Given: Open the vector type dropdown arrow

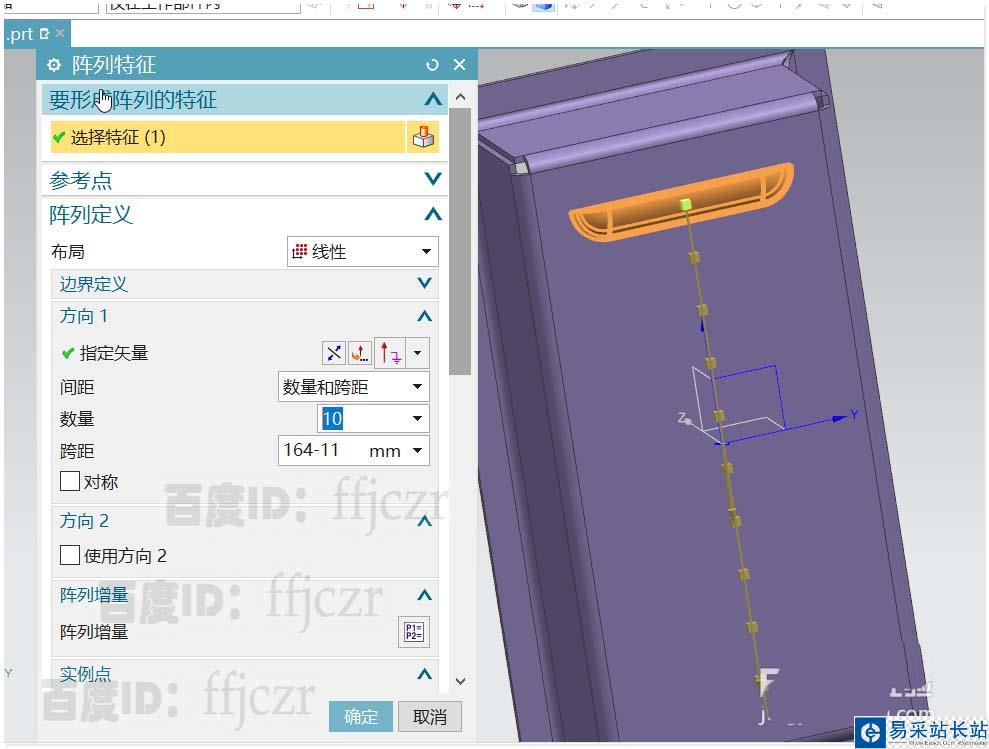Looking at the screenshot, I should click(417, 353).
